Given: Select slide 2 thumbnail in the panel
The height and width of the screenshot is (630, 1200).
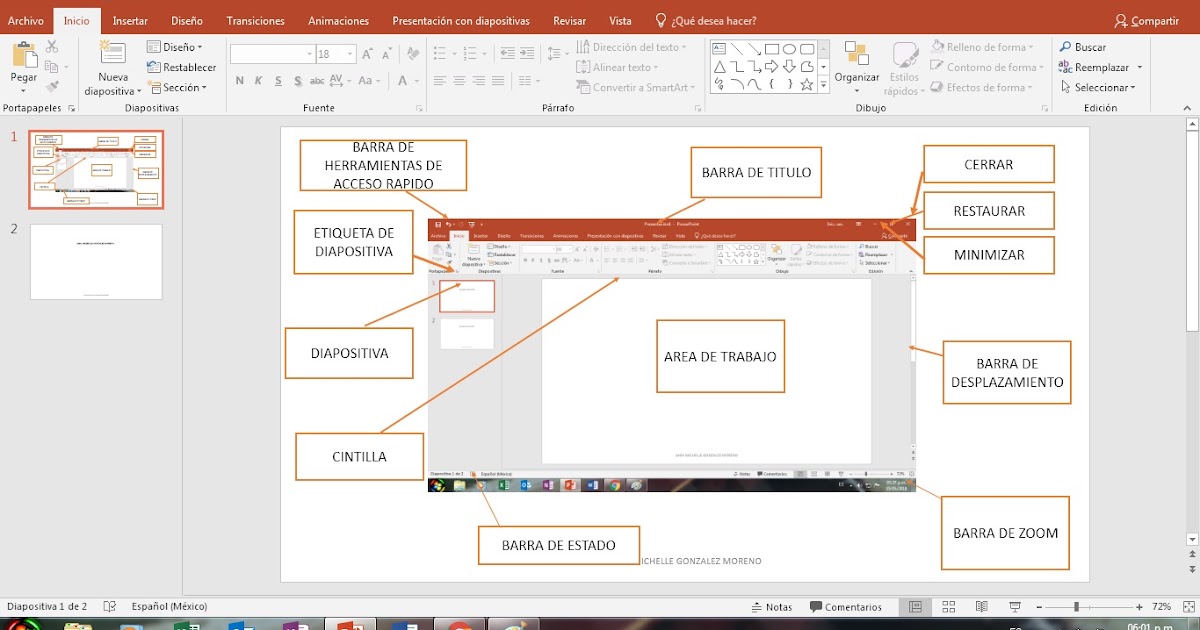Looking at the screenshot, I should pyautogui.click(x=96, y=262).
